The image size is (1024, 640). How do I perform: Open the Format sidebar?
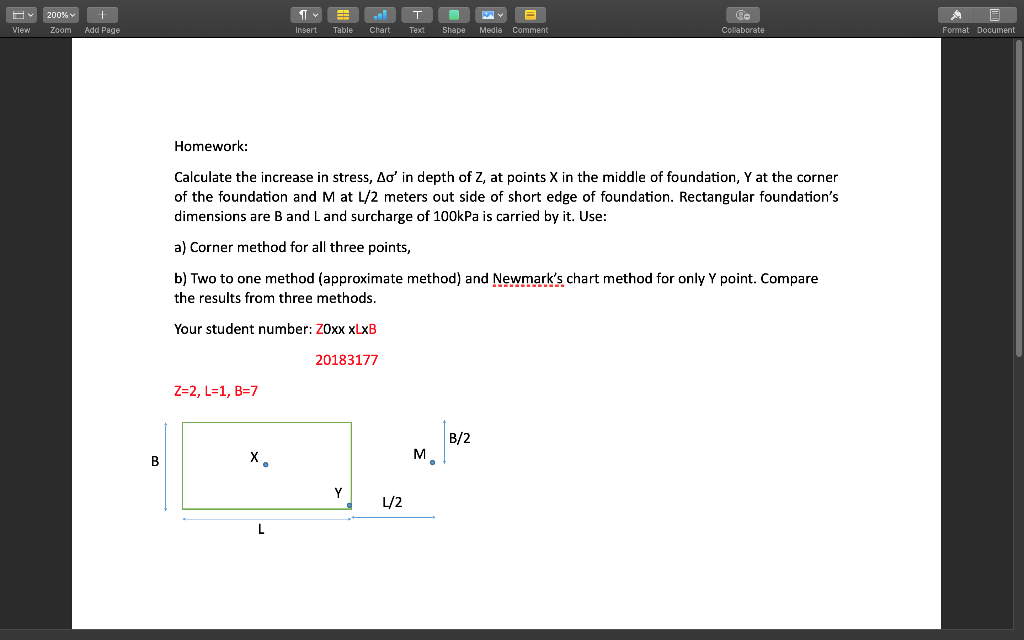coord(955,14)
